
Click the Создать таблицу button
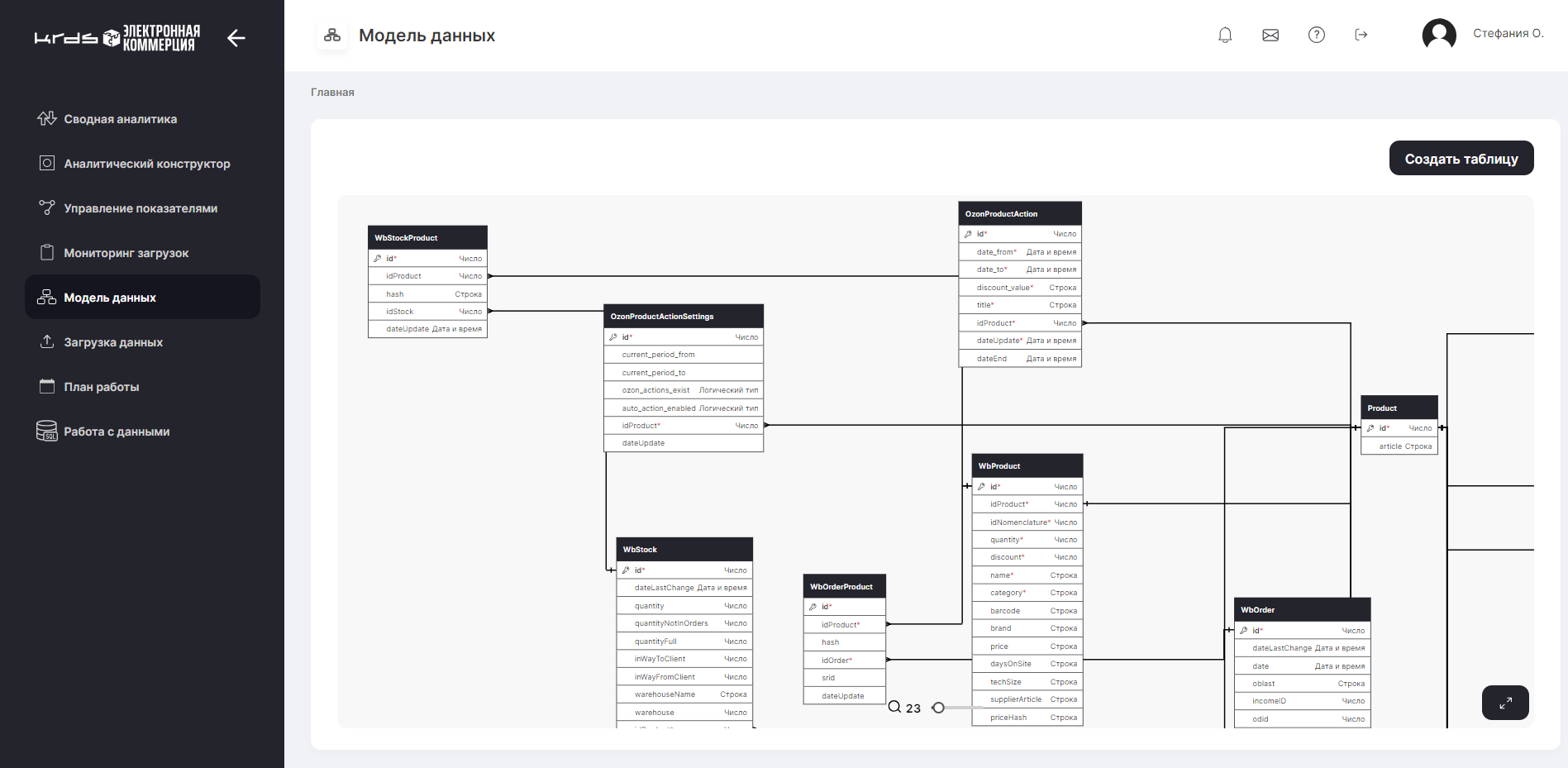(x=1461, y=158)
